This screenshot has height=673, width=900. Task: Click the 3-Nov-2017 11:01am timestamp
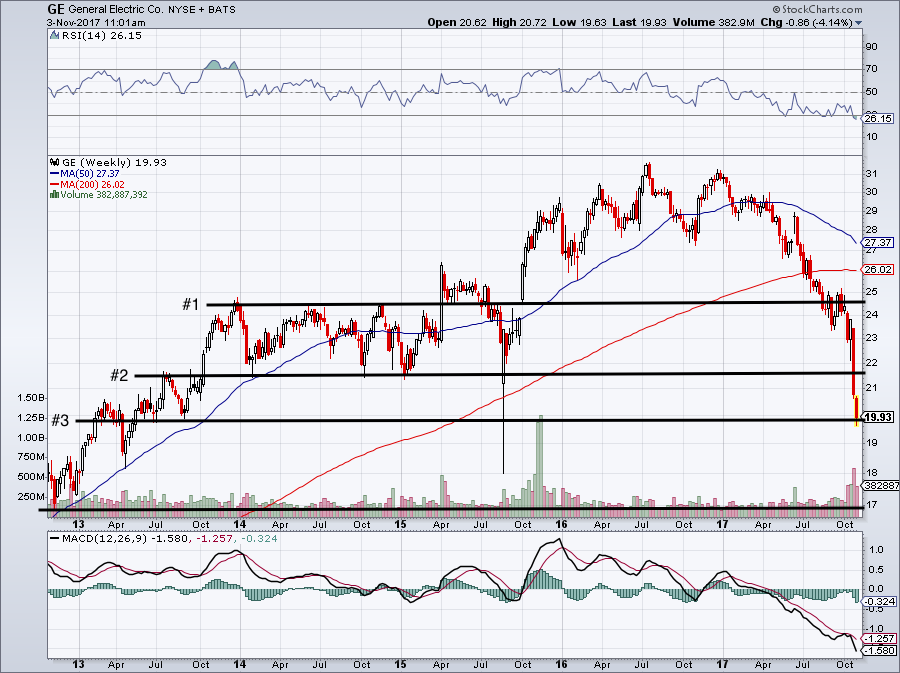tap(96, 23)
